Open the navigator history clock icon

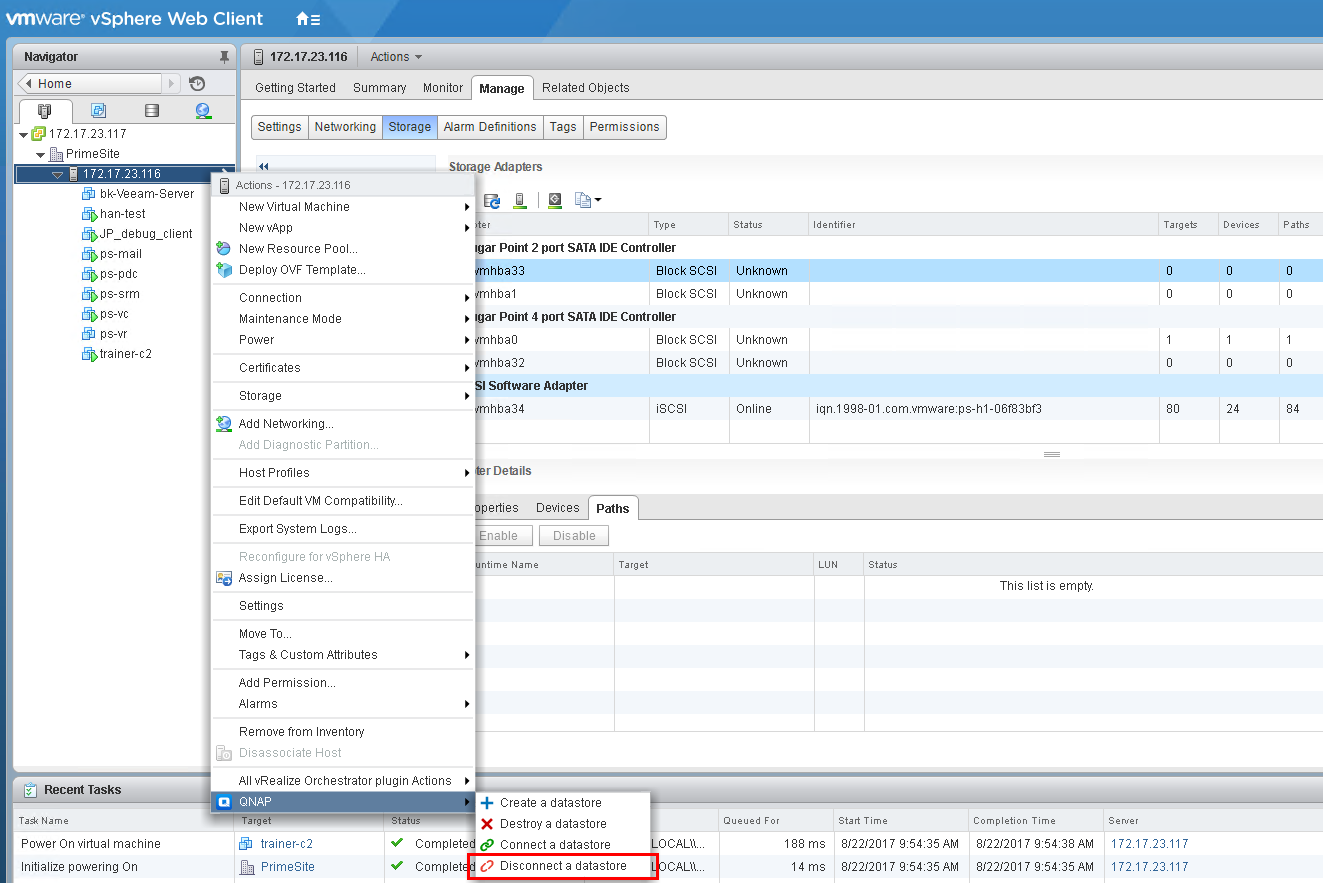197,84
